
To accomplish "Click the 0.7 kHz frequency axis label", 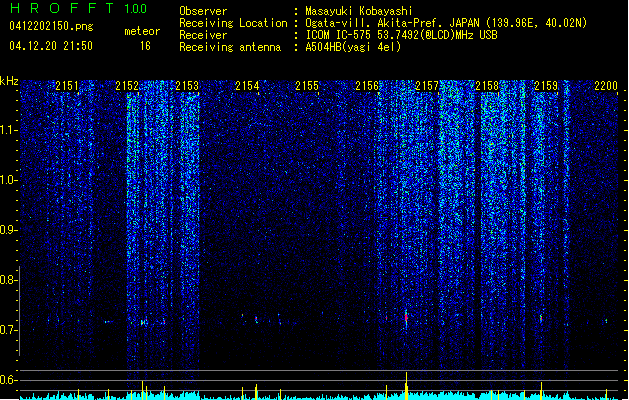I will pyautogui.click(x=9, y=330).
